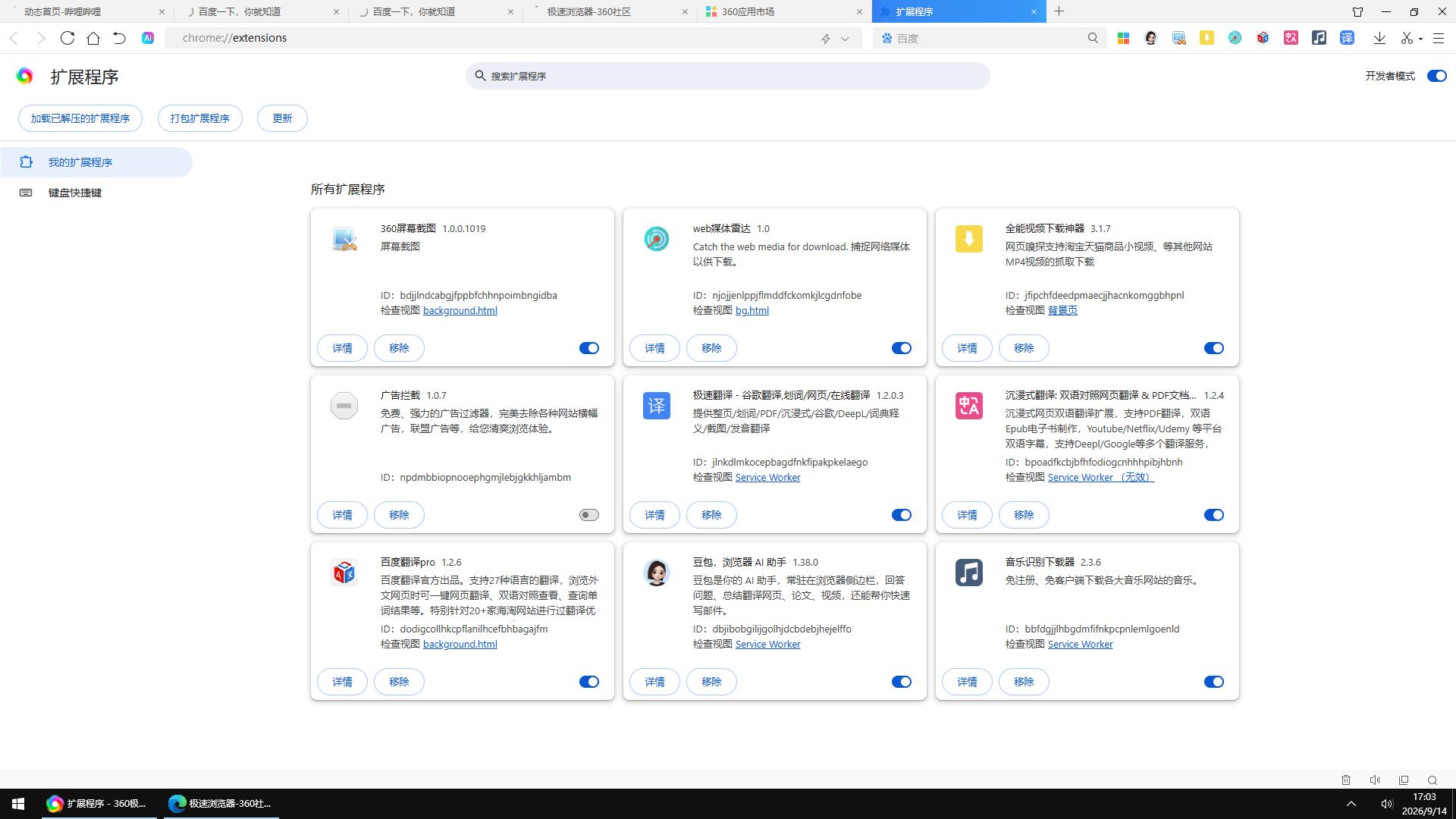Click the search magnifier in Baidu box
1456x819 pixels.
(x=1093, y=38)
